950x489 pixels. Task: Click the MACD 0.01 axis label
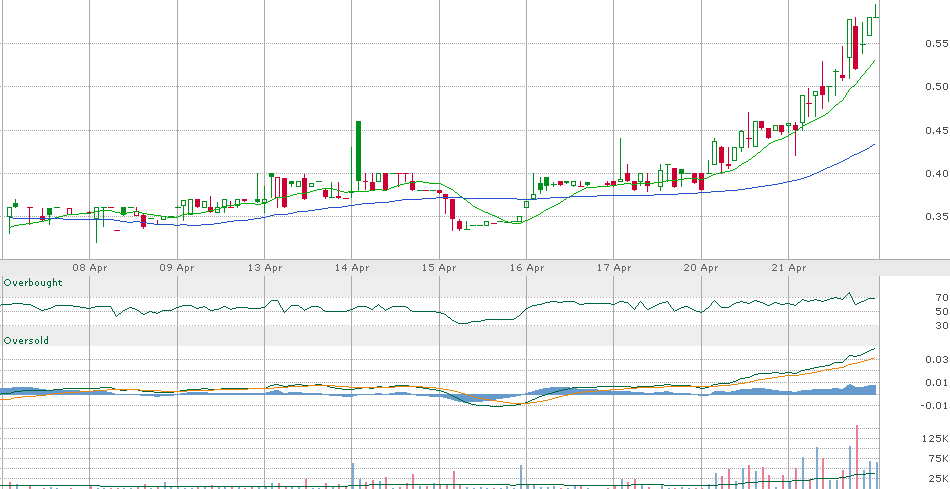tap(937, 382)
